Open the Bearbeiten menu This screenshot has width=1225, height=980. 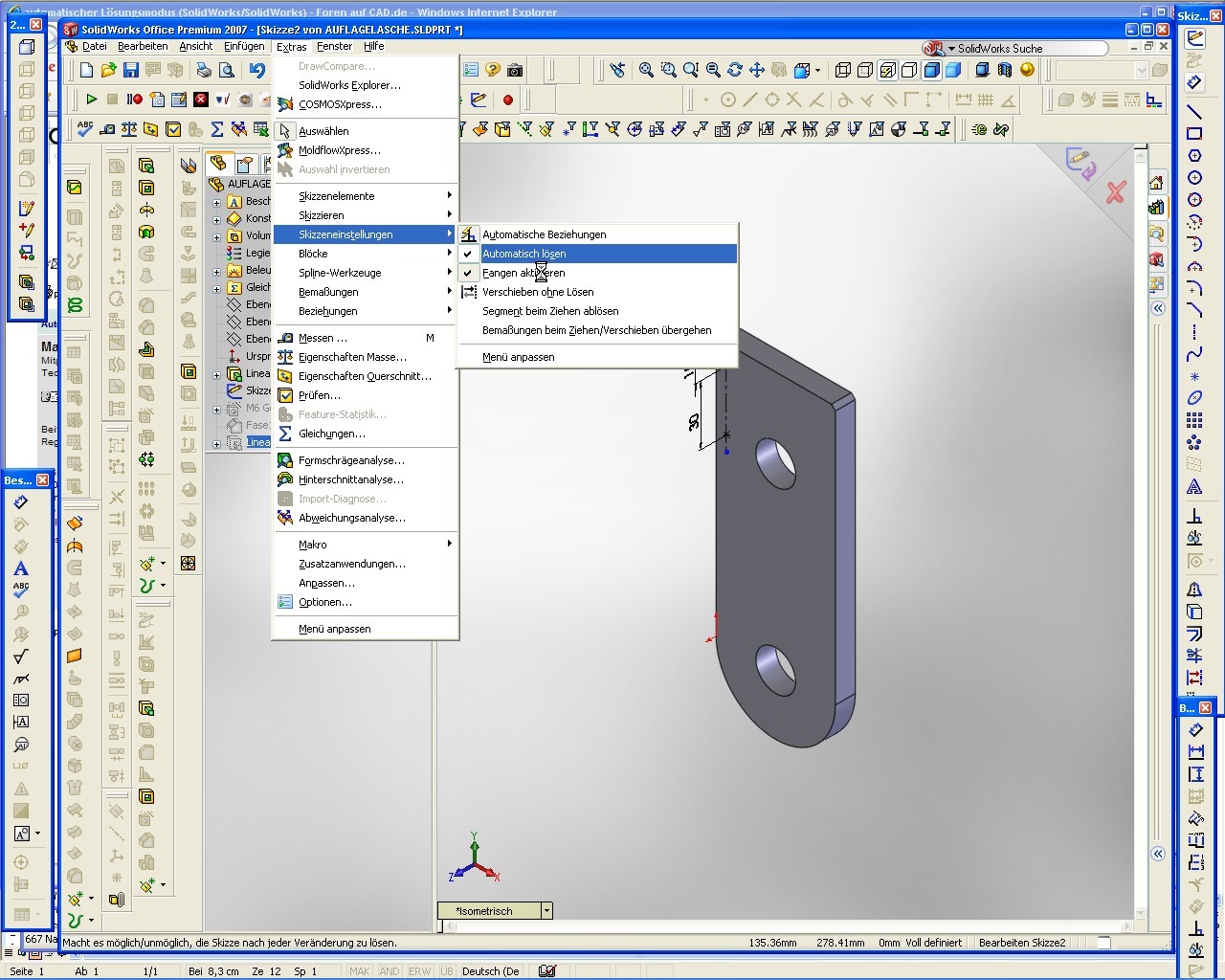tap(143, 46)
